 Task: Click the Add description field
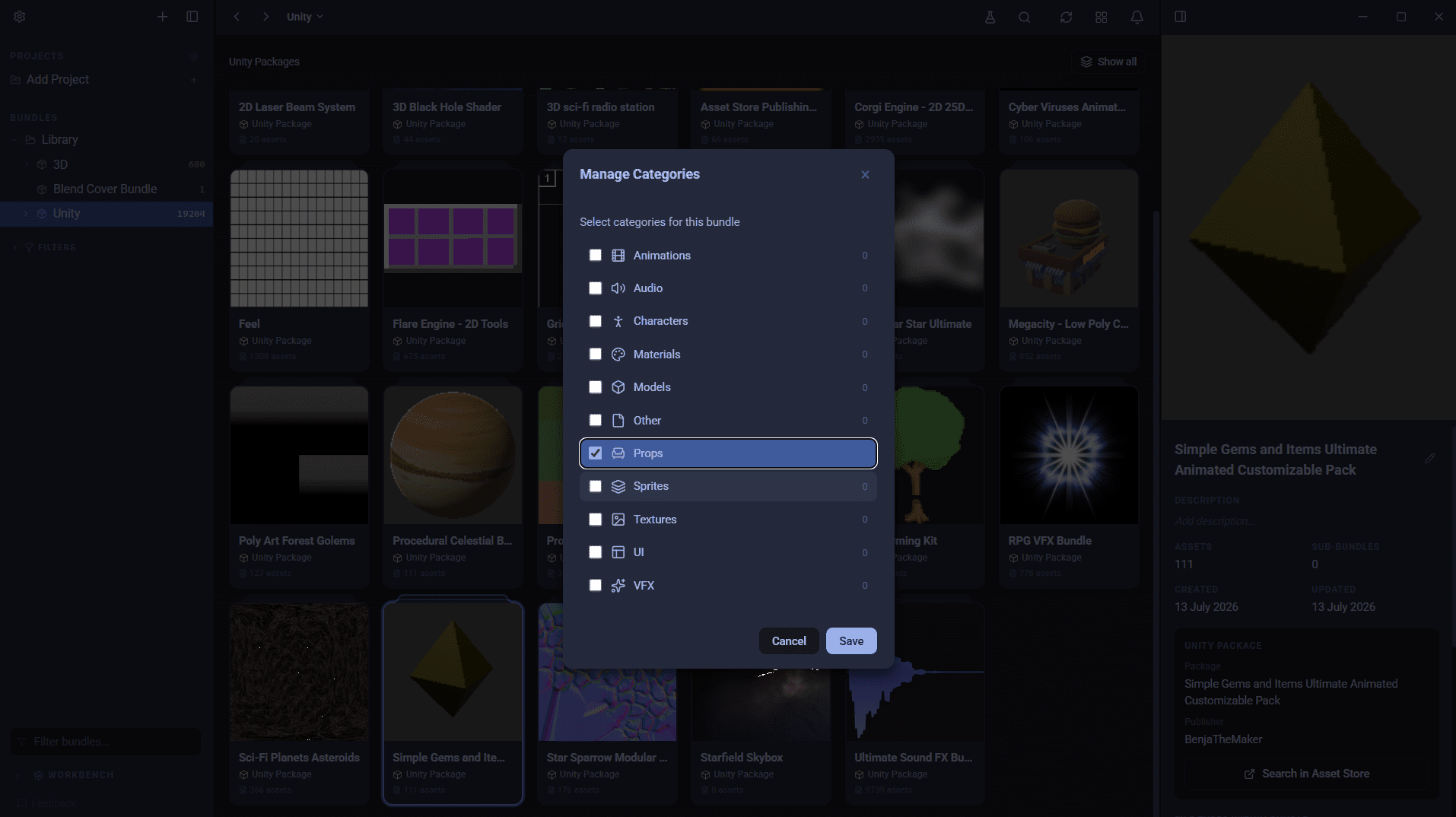1214,521
